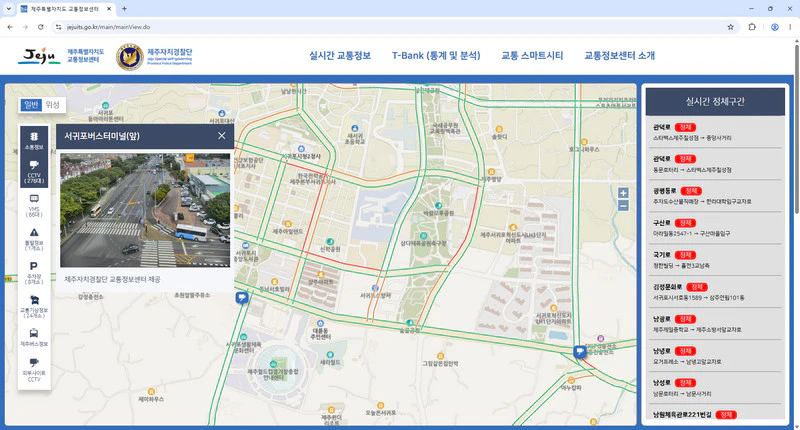Select 남성로 congestion entry
Screen dimensions: 800x430
(x=715, y=388)
